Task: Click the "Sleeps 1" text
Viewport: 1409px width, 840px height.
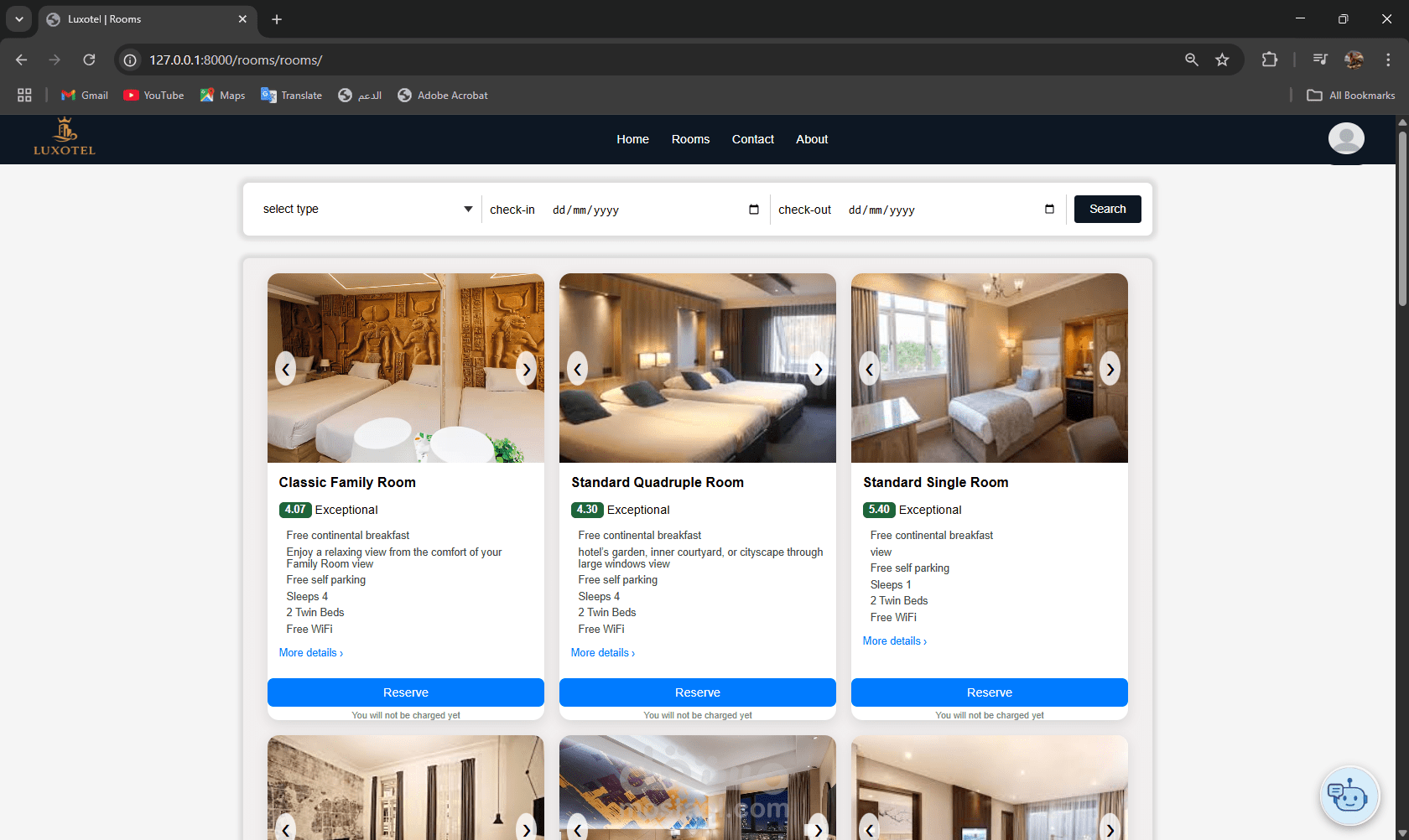Action: [x=891, y=585]
